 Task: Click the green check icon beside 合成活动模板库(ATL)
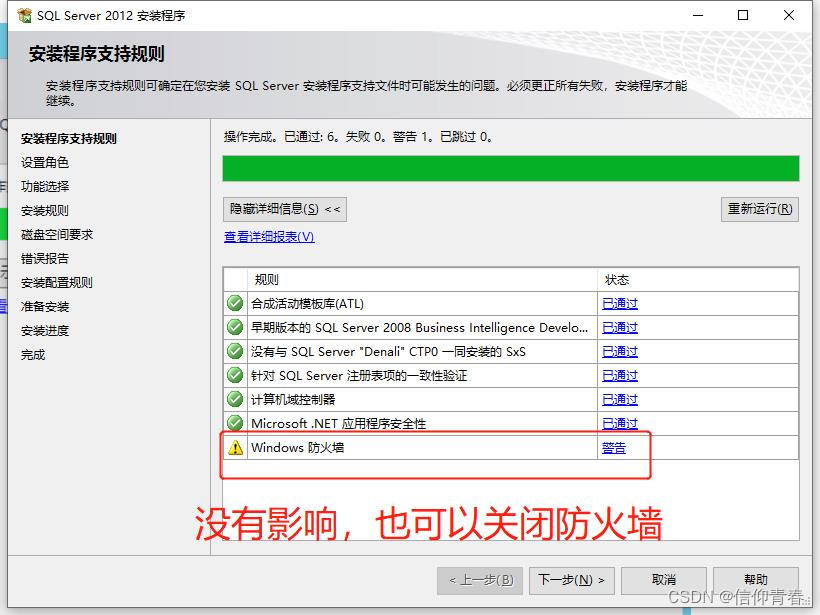pos(235,303)
